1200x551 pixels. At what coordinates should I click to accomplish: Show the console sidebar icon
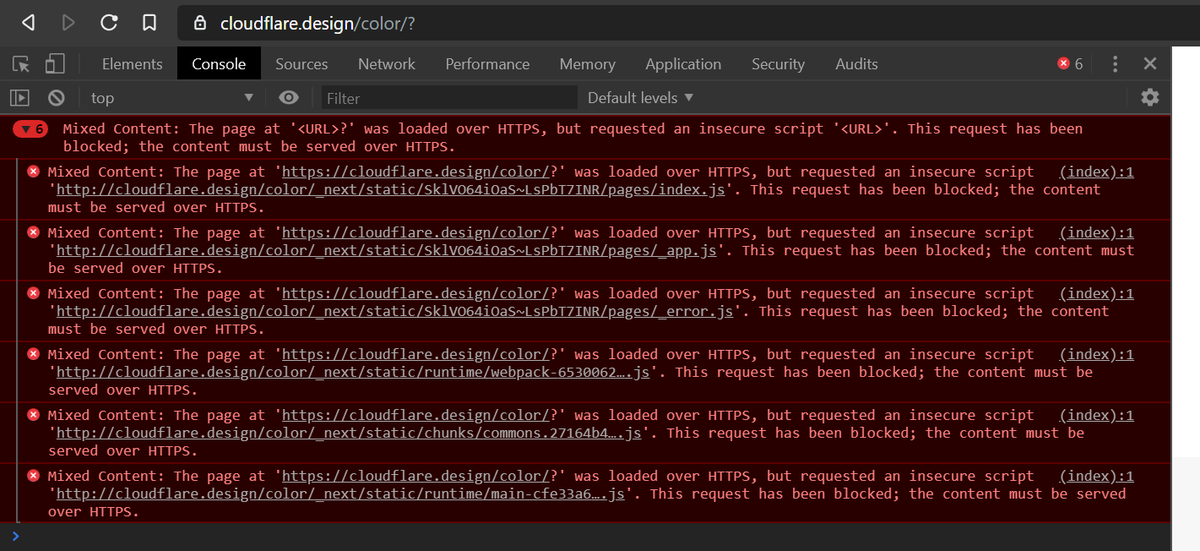21,97
